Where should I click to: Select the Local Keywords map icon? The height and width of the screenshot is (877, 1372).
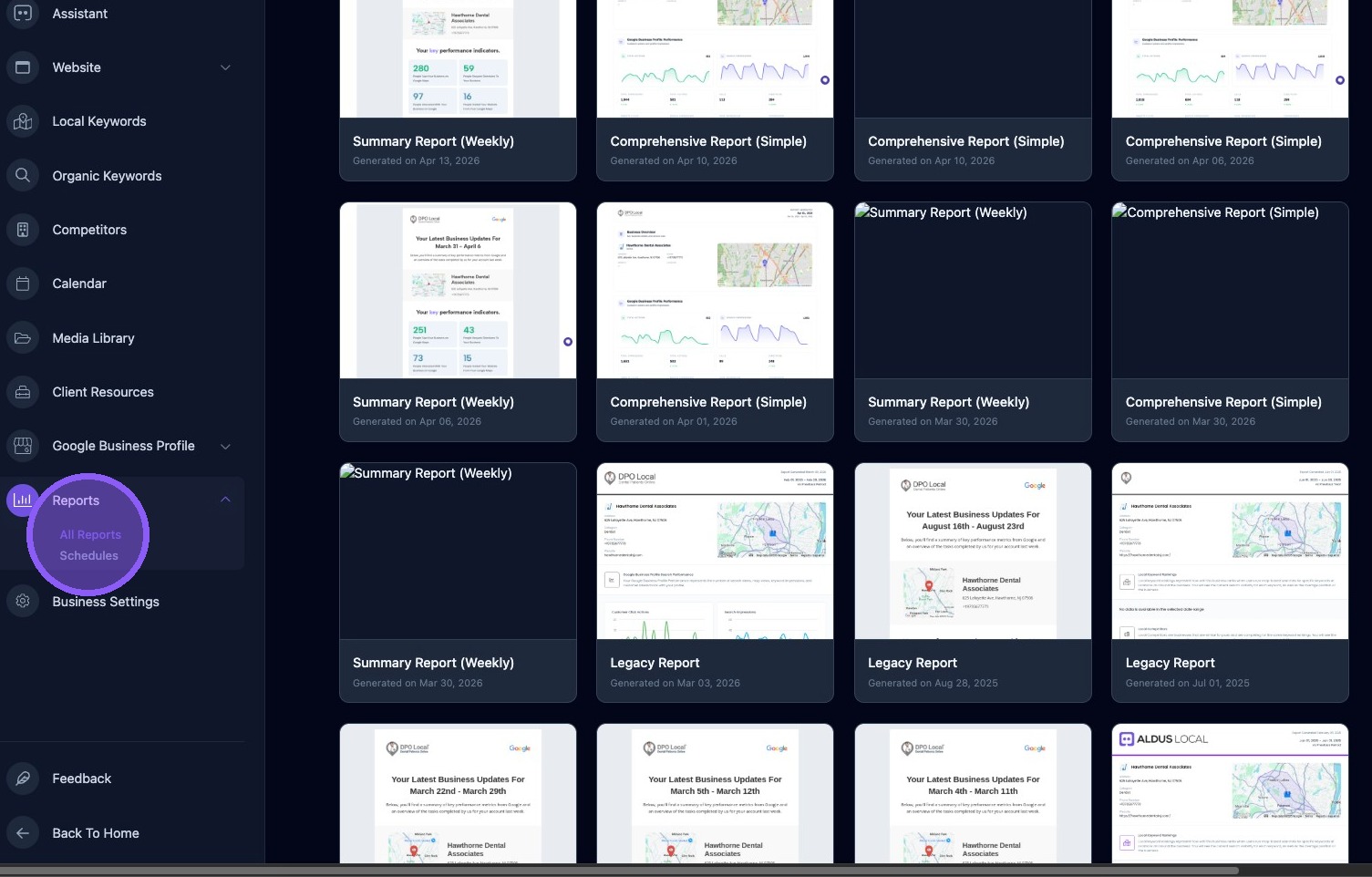[23, 121]
